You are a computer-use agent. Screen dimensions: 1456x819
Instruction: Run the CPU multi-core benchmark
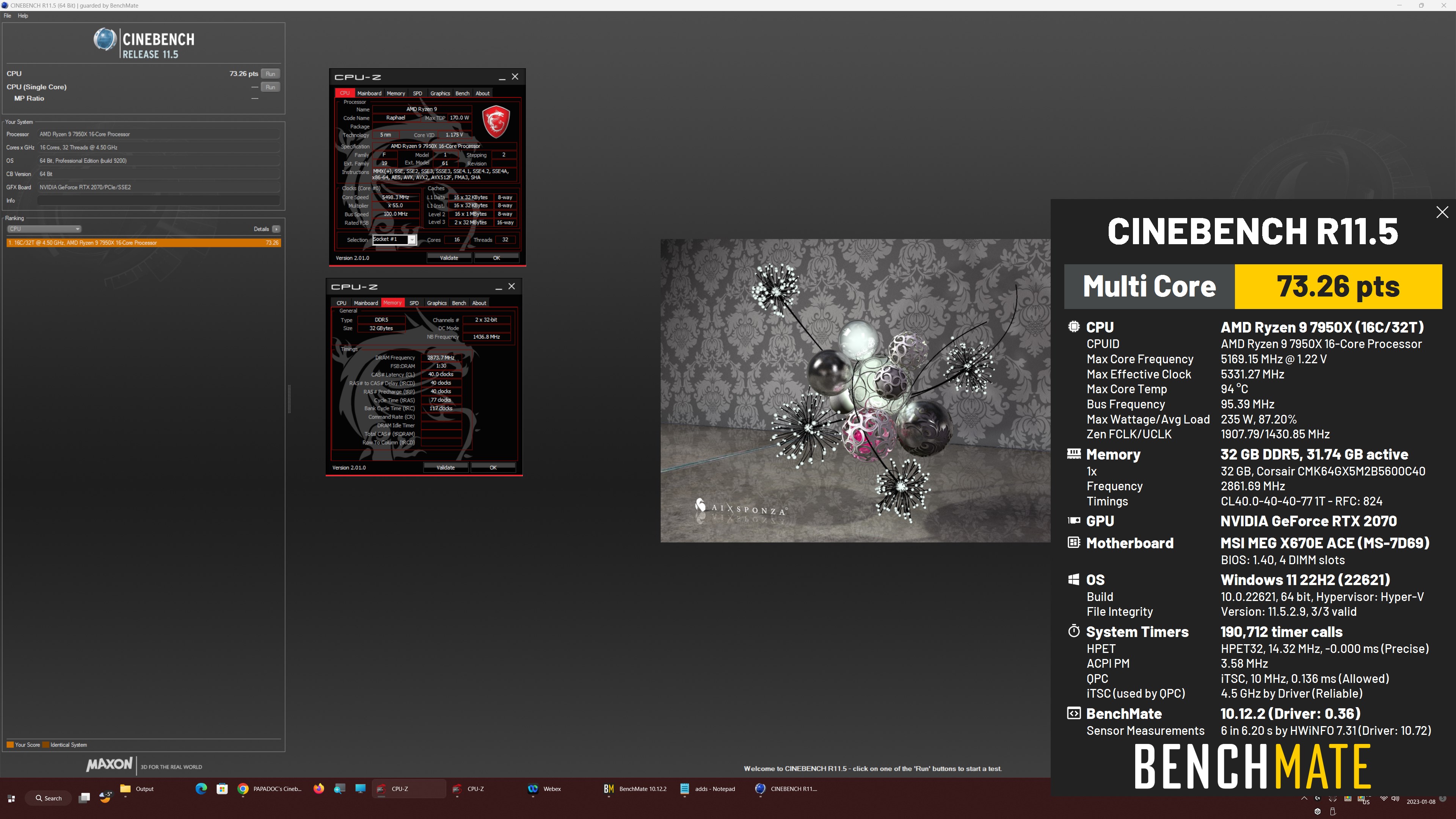click(x=270, y=74)
